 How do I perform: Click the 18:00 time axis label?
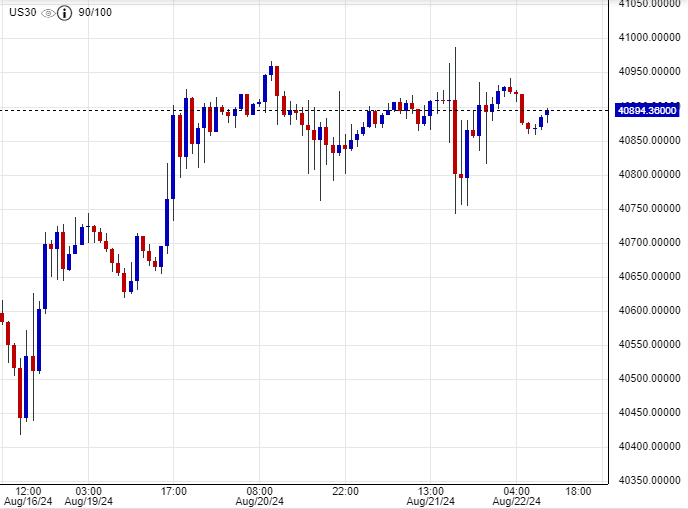pos(578,491)
